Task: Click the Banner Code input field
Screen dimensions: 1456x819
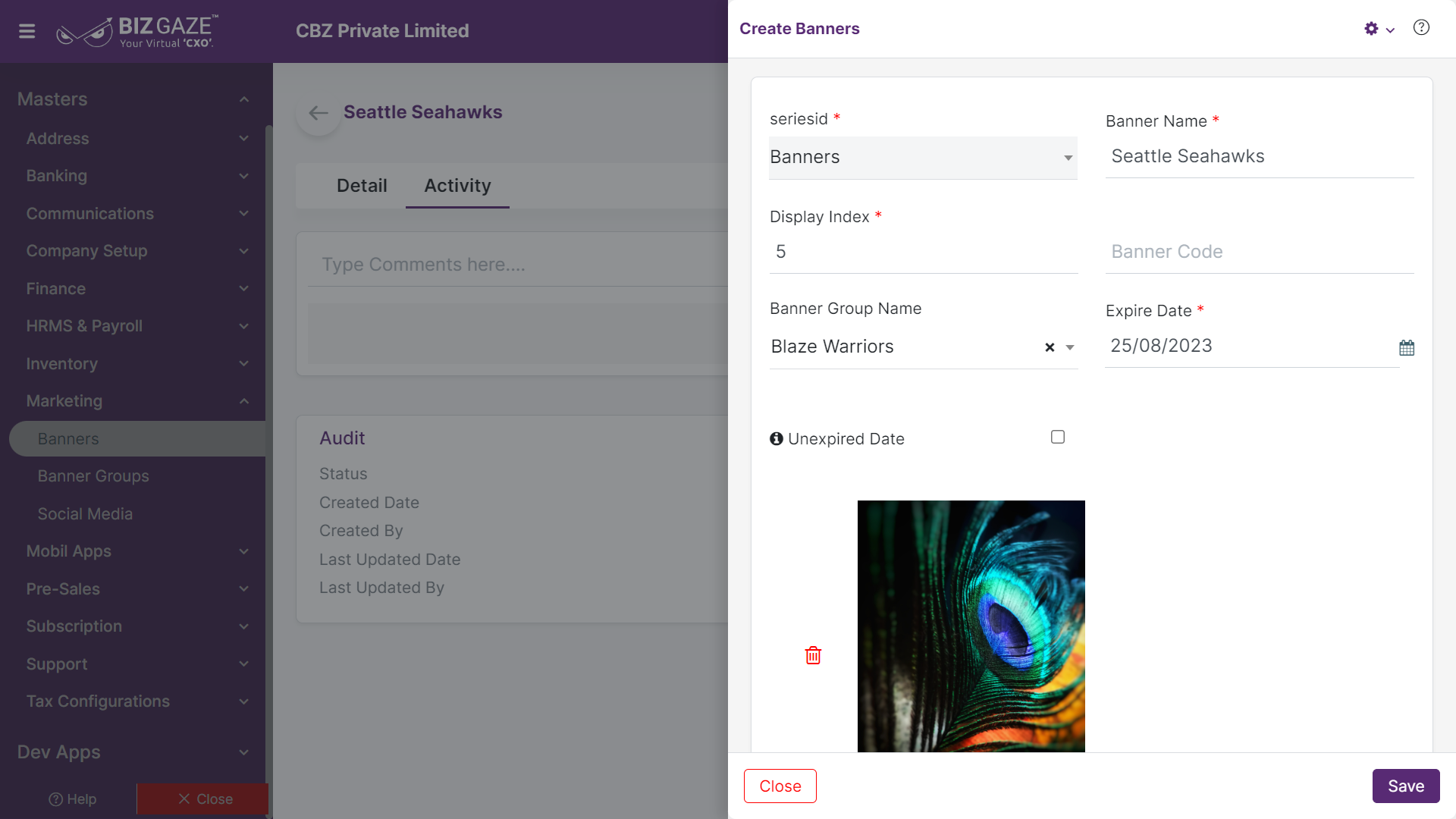Action: point(1260,252)
